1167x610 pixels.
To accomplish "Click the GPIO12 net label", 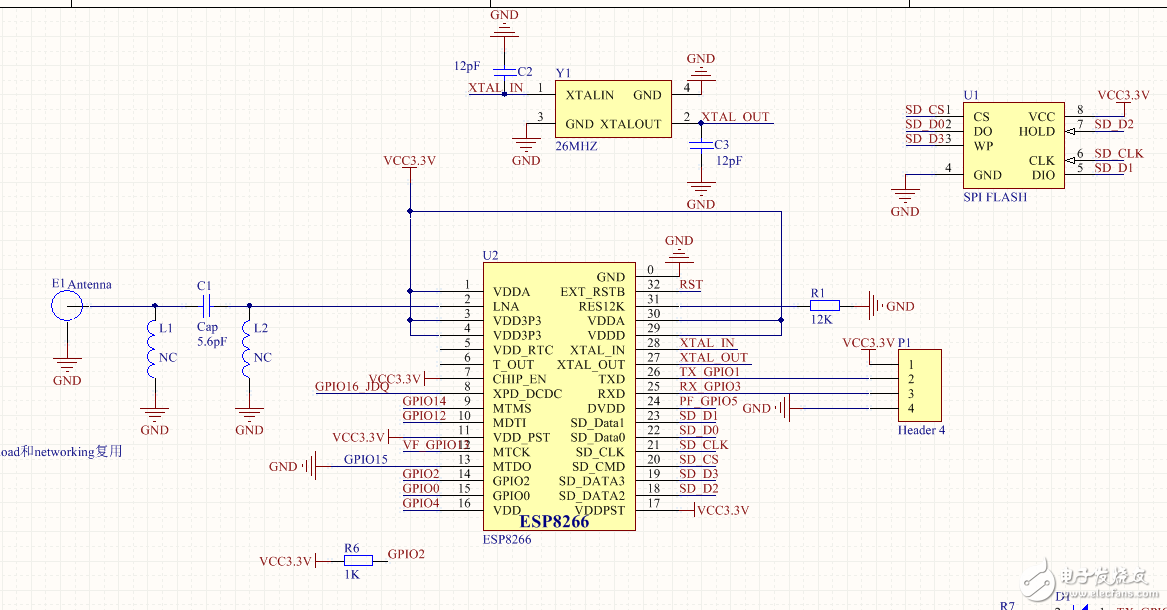I will point(424,416).
